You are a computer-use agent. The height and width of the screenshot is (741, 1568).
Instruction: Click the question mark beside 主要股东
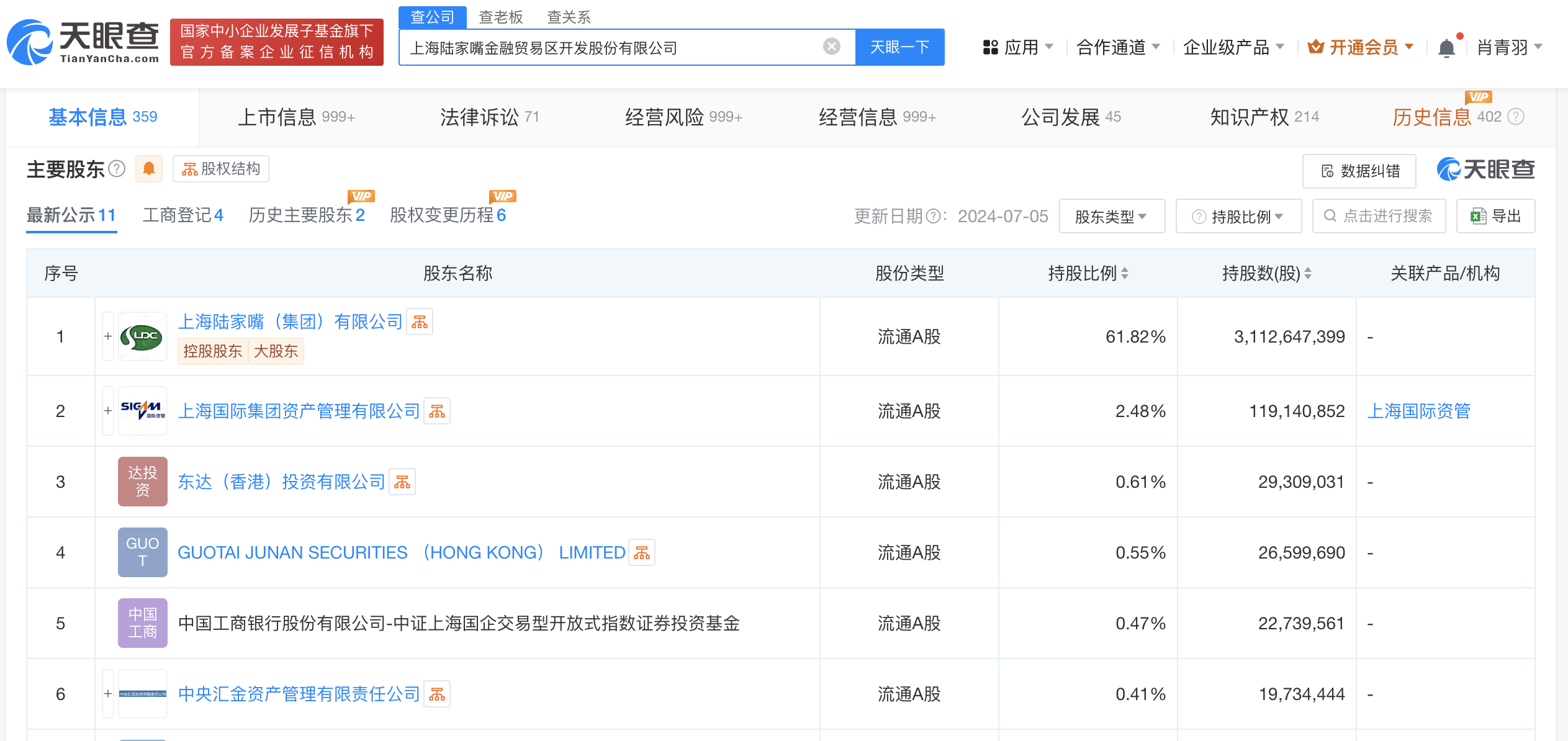pos(117,169)
